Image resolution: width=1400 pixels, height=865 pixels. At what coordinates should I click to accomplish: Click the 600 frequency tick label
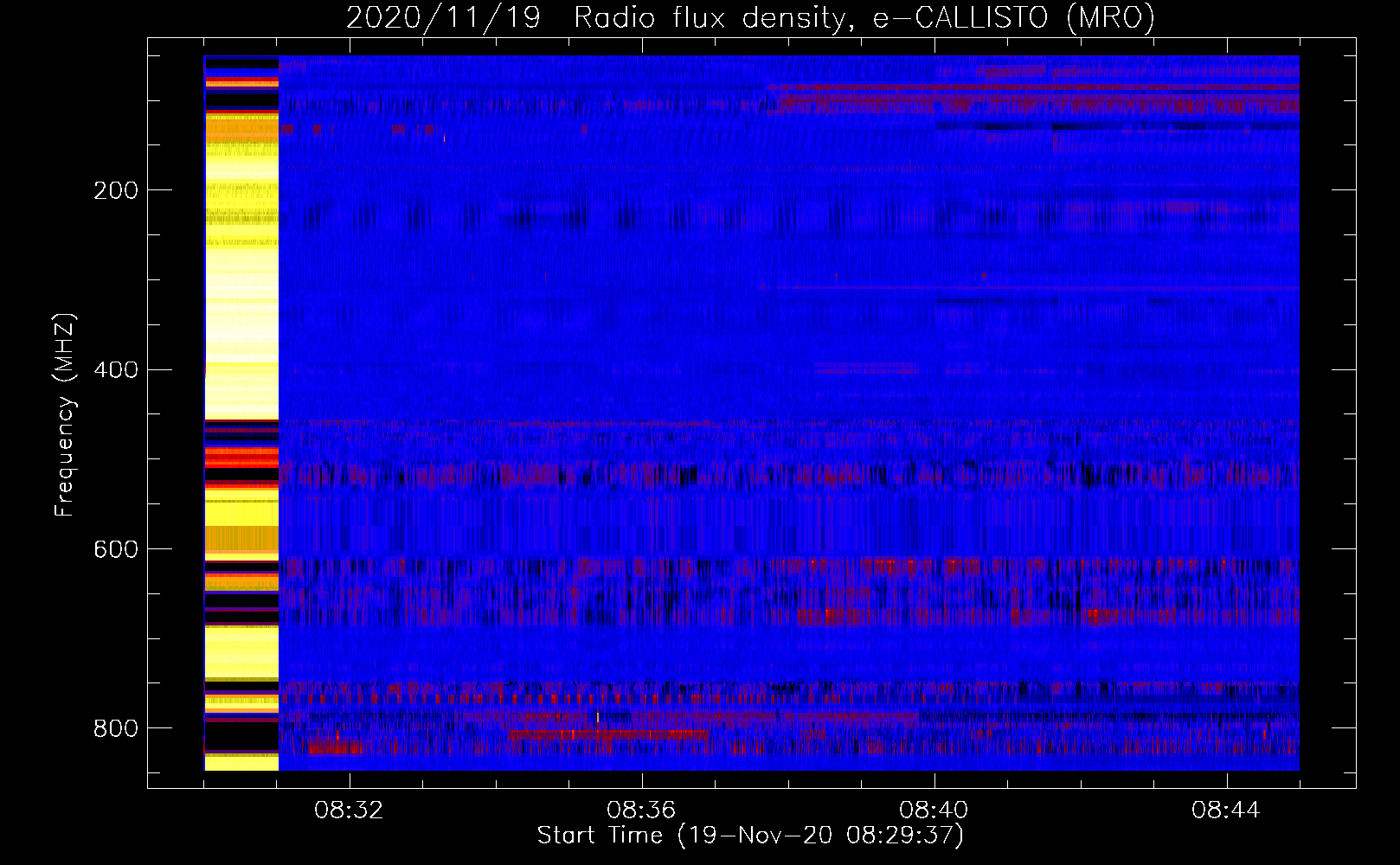click(115, 550)
